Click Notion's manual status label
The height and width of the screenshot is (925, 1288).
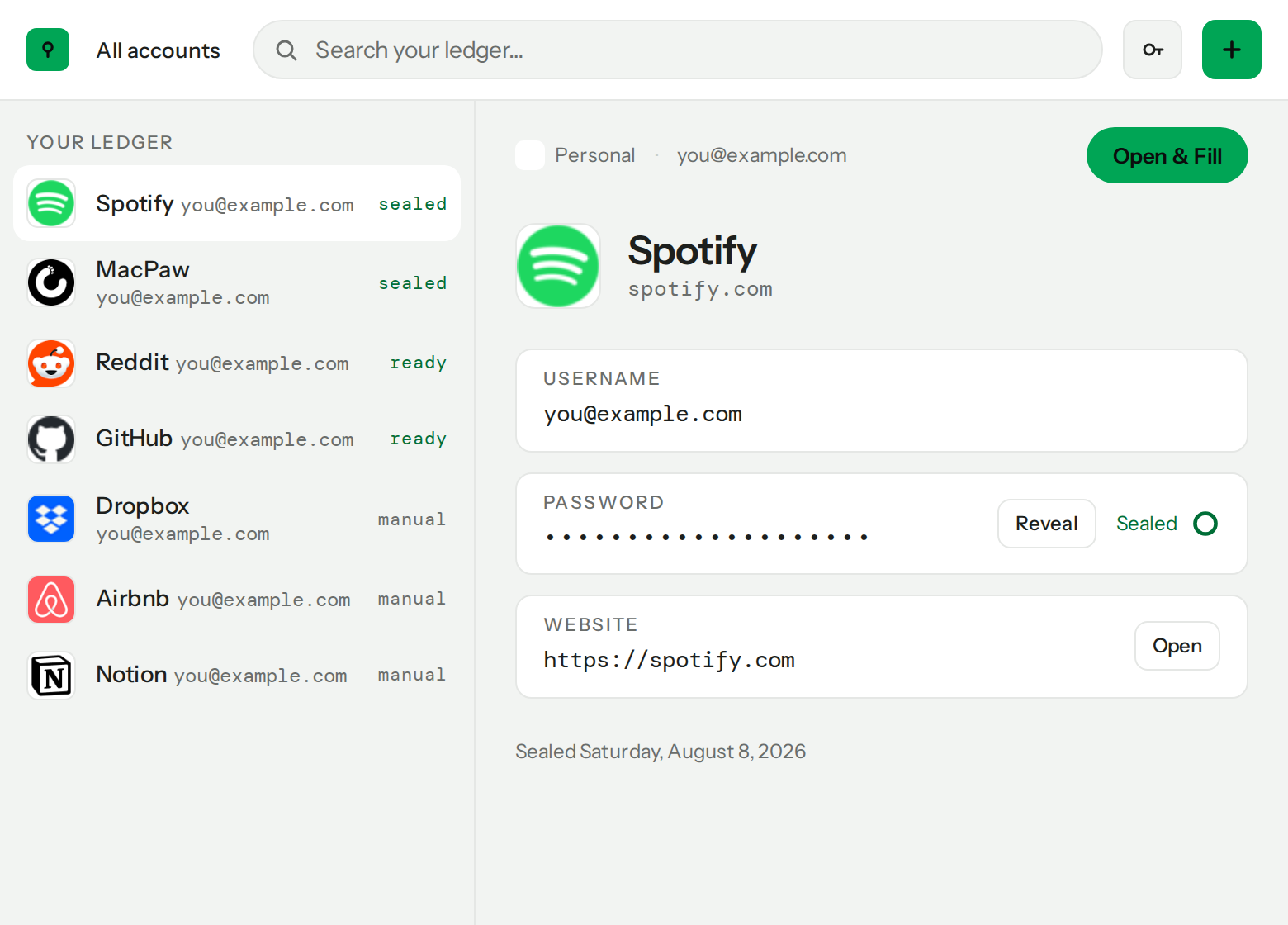(x=411, y=675)
